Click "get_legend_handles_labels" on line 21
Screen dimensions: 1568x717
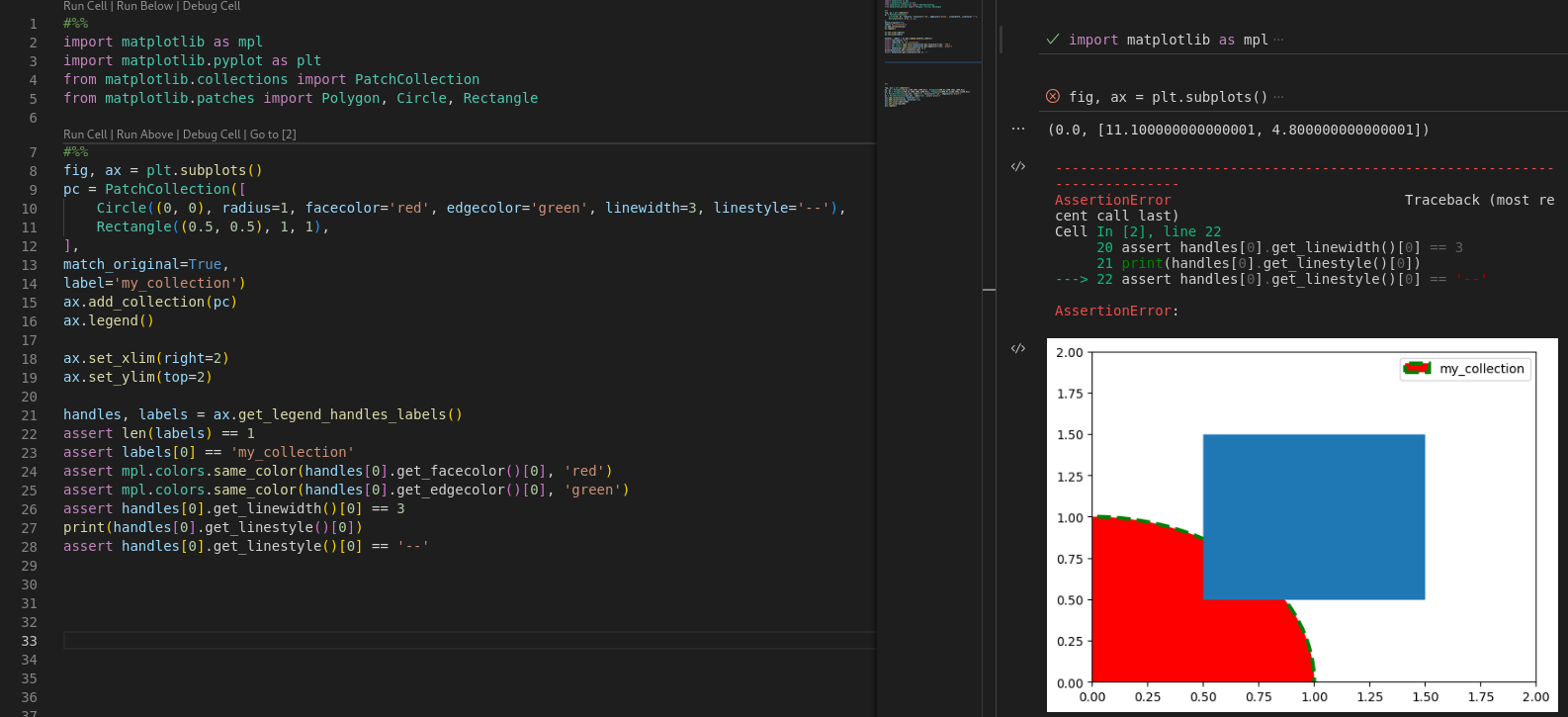[x=342, y=414]
